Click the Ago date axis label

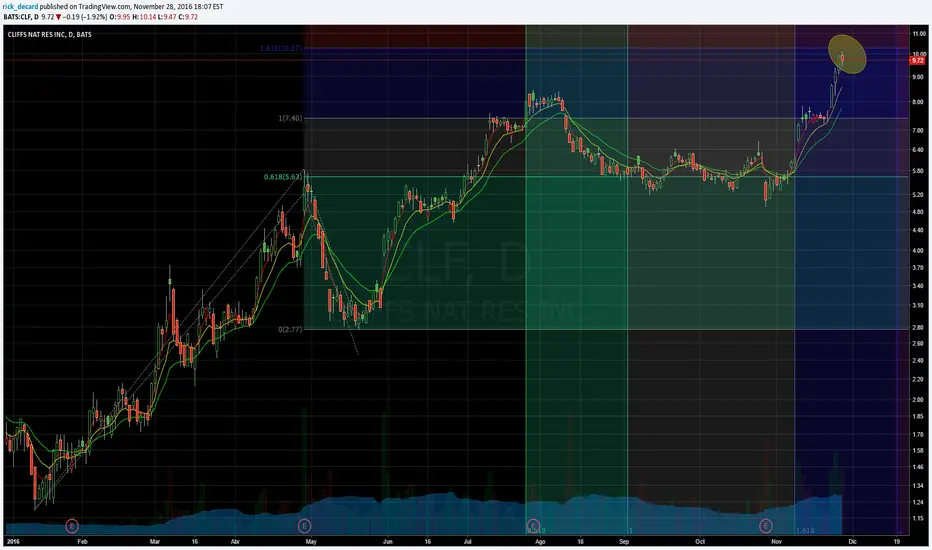tap(540, 542)
